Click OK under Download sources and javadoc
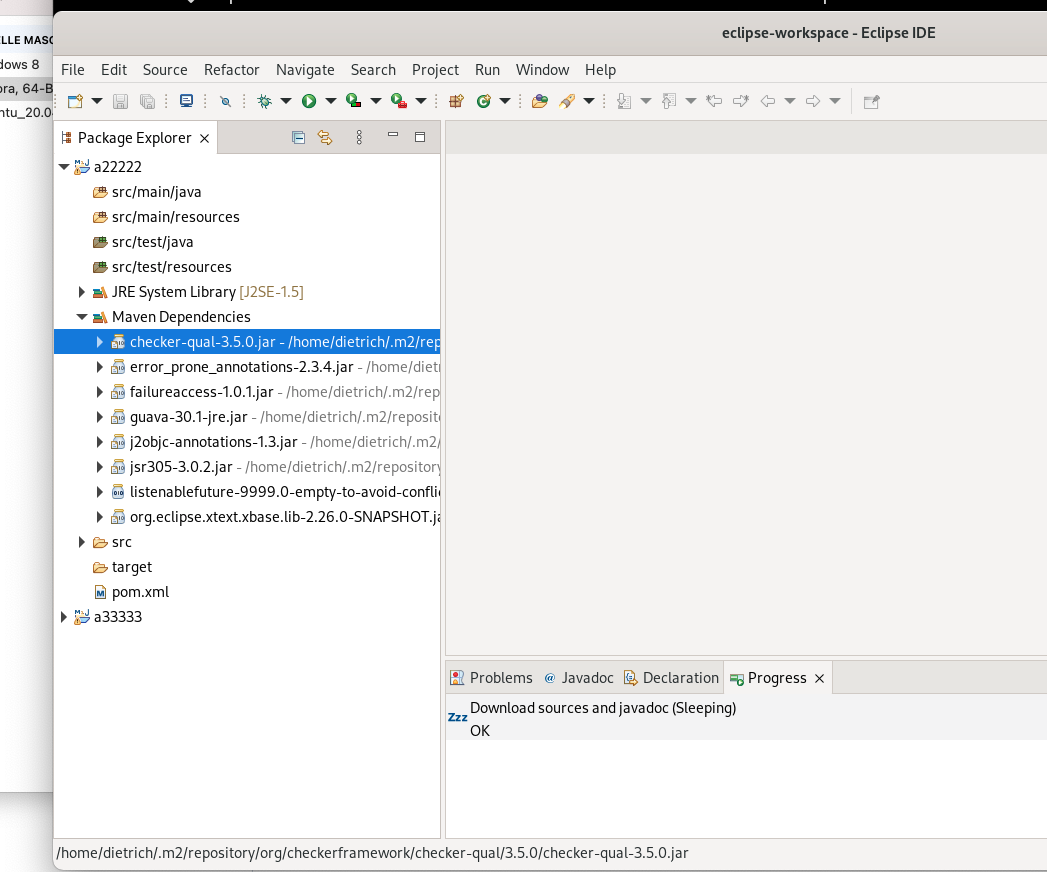The image size is (1047, 872). click(479, 730)
